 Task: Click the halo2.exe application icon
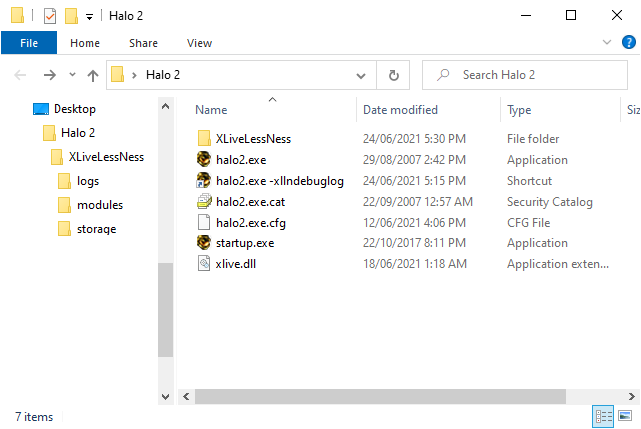(204, 159)
